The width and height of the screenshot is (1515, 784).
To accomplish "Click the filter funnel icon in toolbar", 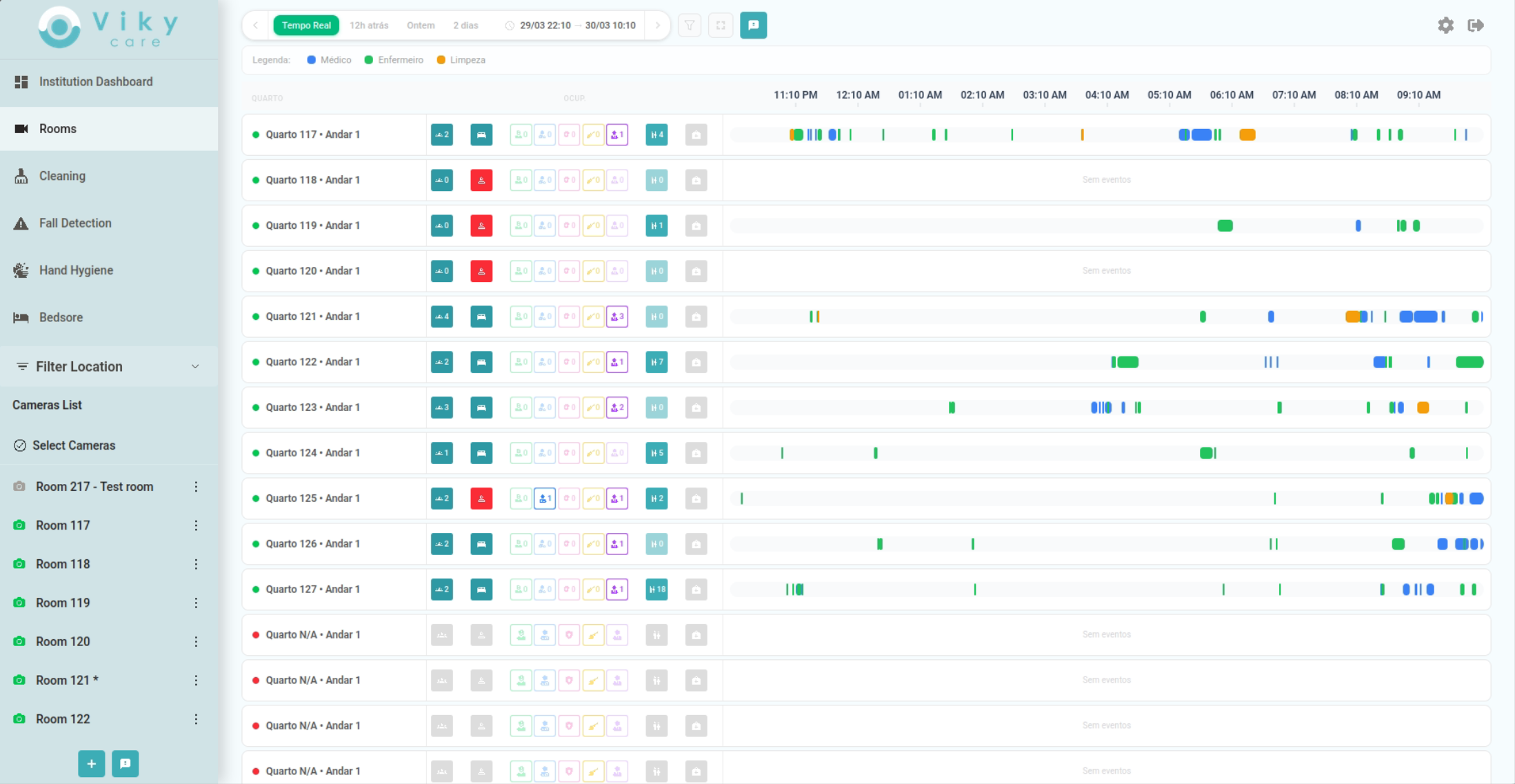I will [689, 26].
